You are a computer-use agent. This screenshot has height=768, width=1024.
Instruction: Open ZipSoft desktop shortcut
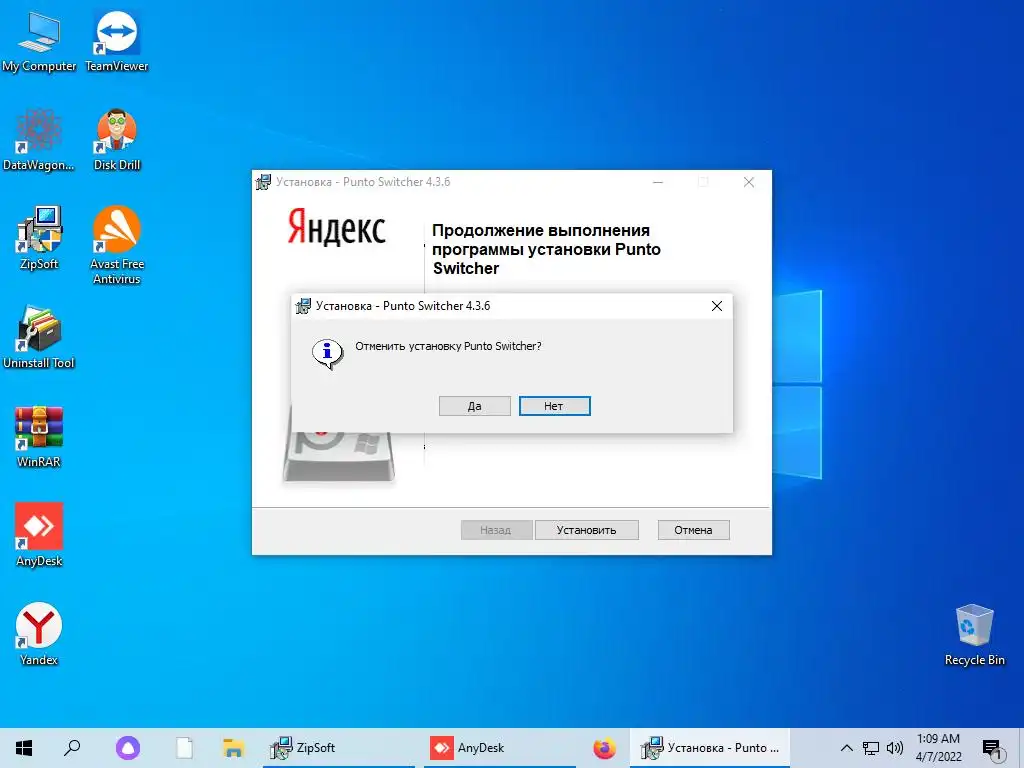tap(39, 238)
